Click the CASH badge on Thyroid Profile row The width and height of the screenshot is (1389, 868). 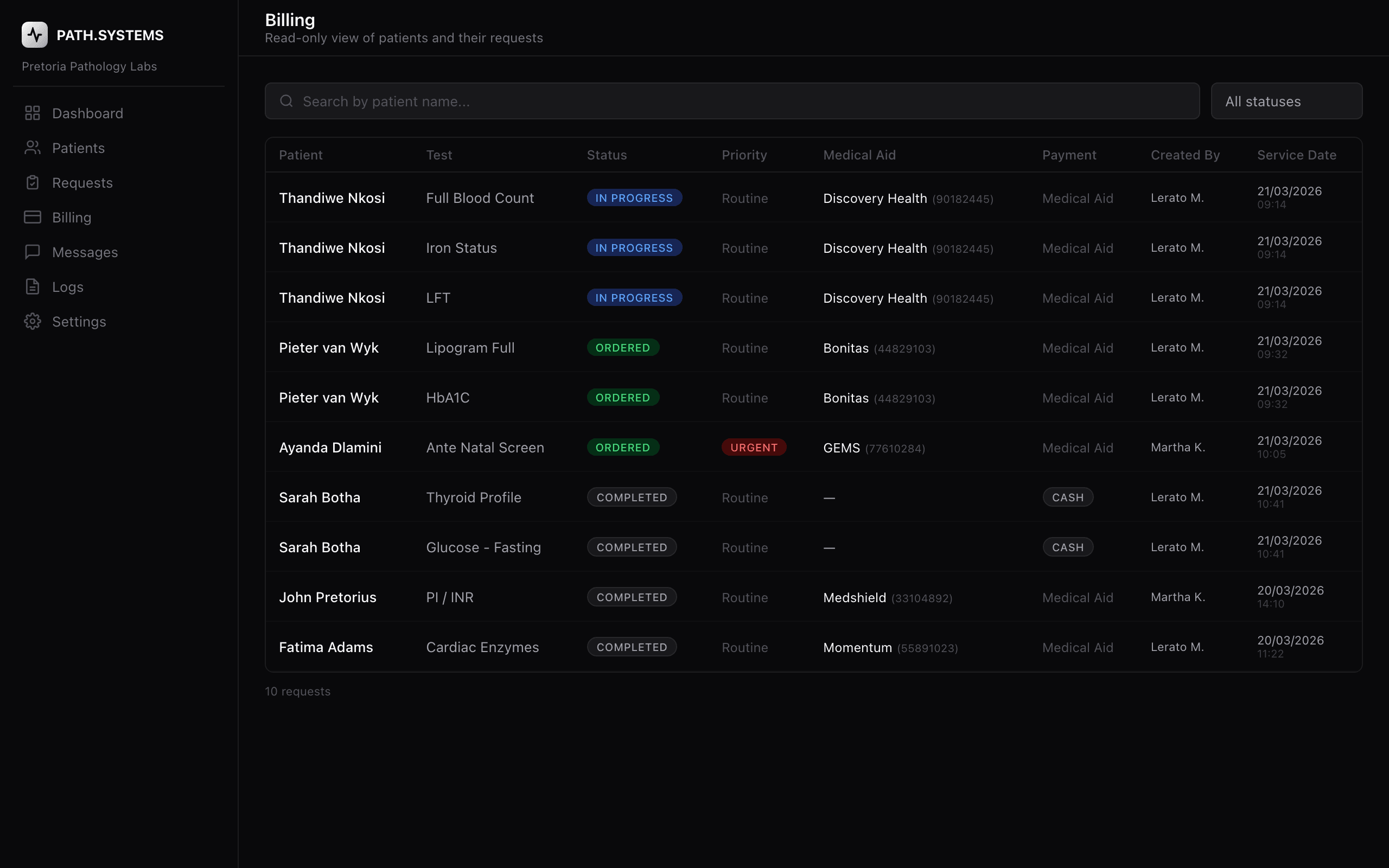point(1067,497)
